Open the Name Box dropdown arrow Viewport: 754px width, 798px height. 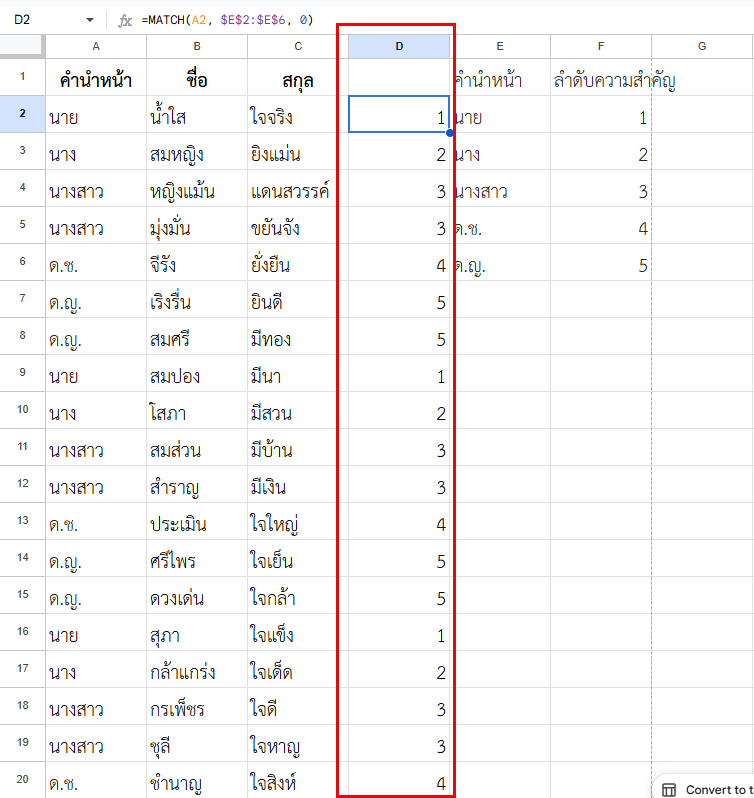tap(90, 20)
